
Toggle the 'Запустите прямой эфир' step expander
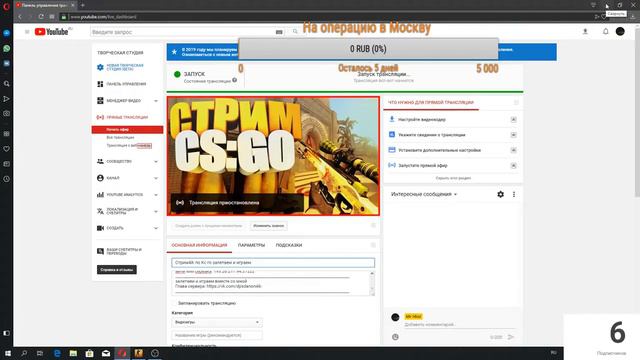pyautogui.click(x=513, y=166)
